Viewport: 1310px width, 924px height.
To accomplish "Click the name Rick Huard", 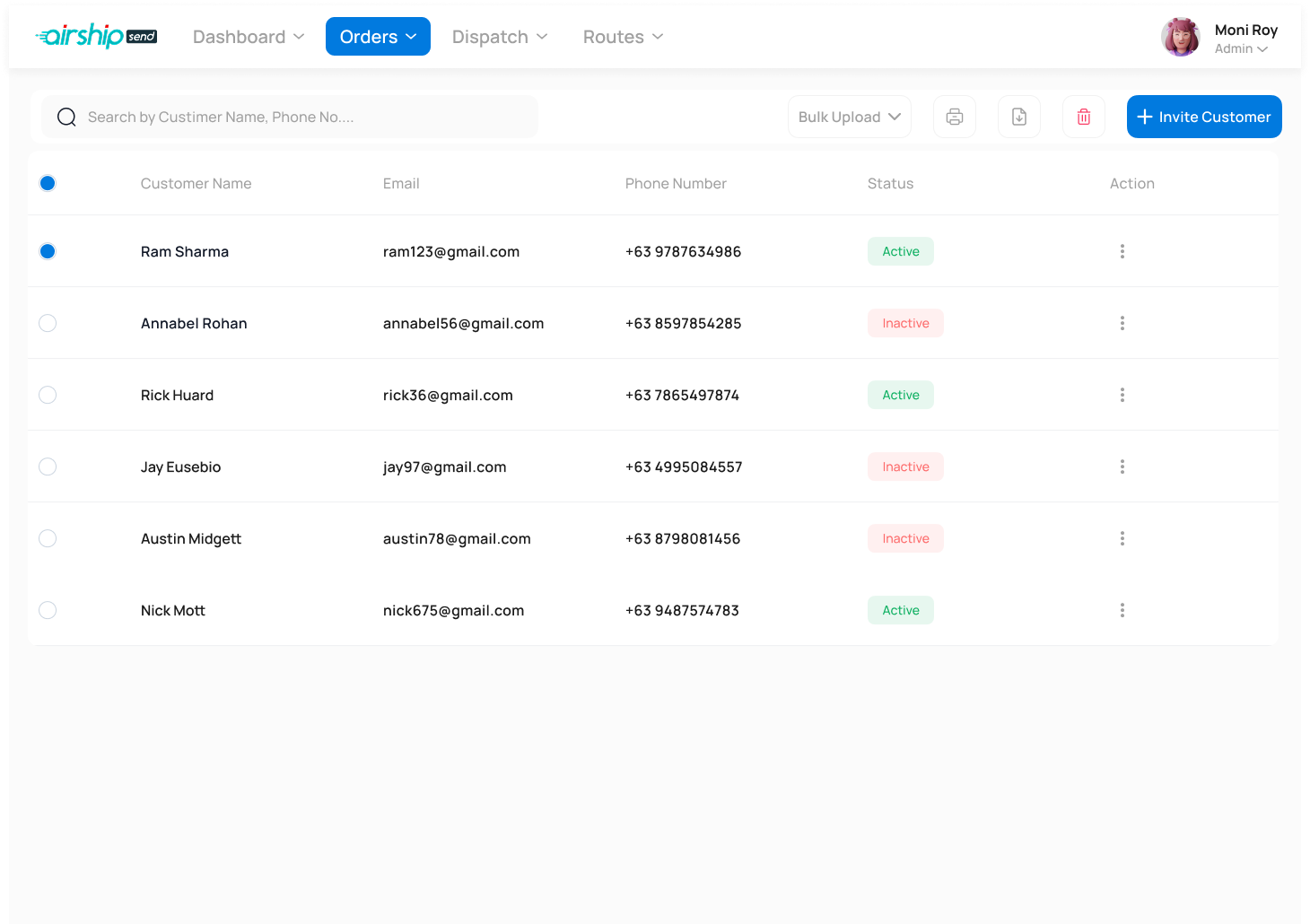I will (x=177, y=395).
